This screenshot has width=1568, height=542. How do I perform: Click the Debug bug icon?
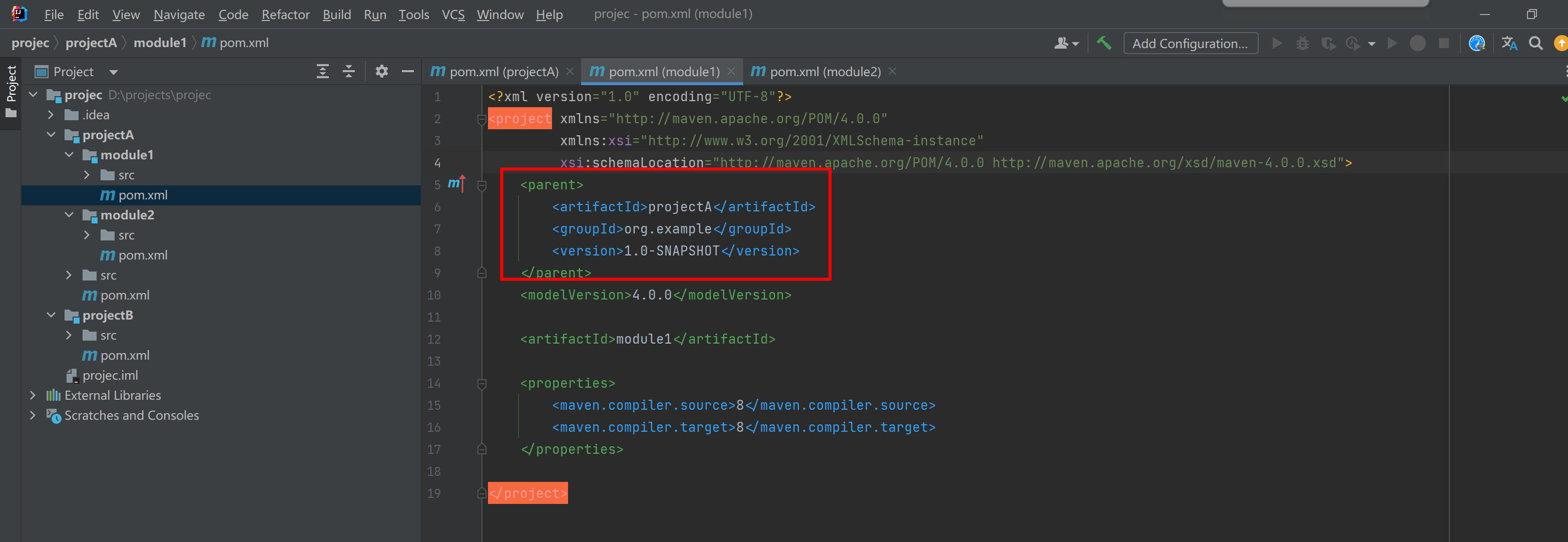pyautogui.click(x=1303, y=43)
